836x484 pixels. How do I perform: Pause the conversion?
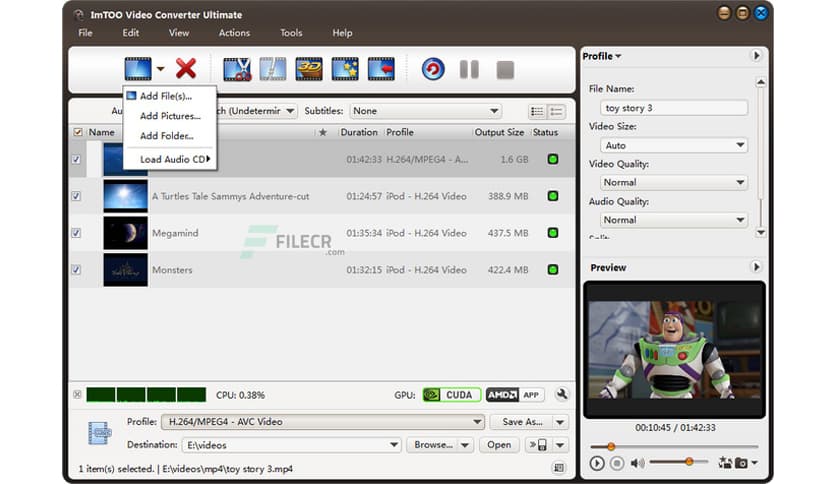(x=469, y=69)
